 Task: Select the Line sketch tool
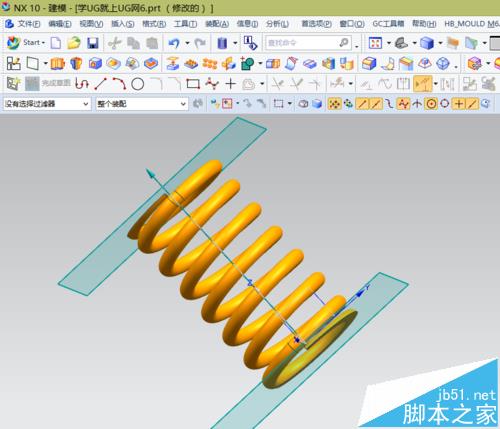pos(100,84)
